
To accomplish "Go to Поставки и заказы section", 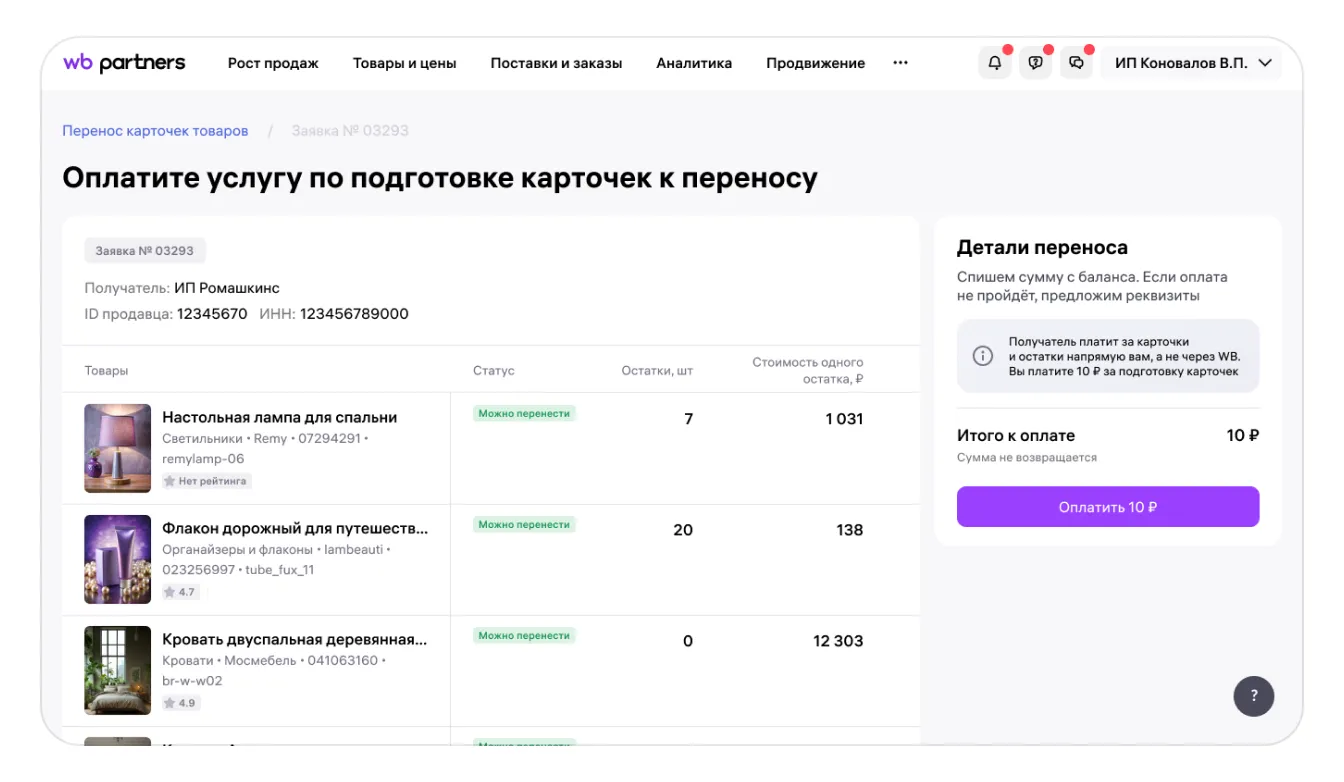I will tap(556, 63).
